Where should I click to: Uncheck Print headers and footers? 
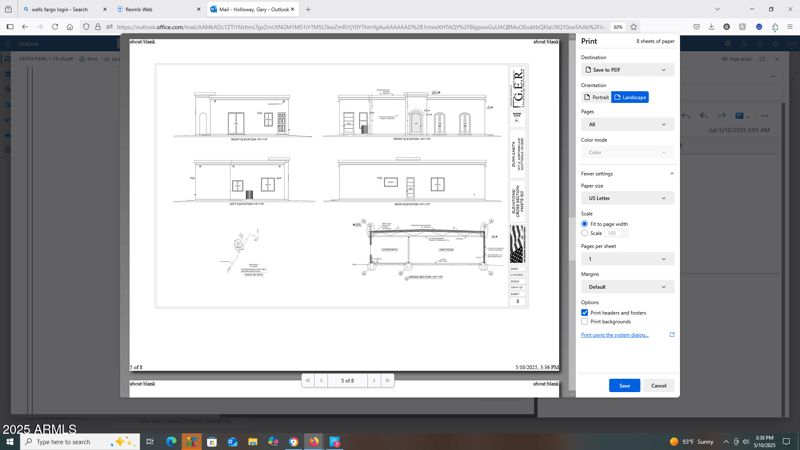pos(585,313)
